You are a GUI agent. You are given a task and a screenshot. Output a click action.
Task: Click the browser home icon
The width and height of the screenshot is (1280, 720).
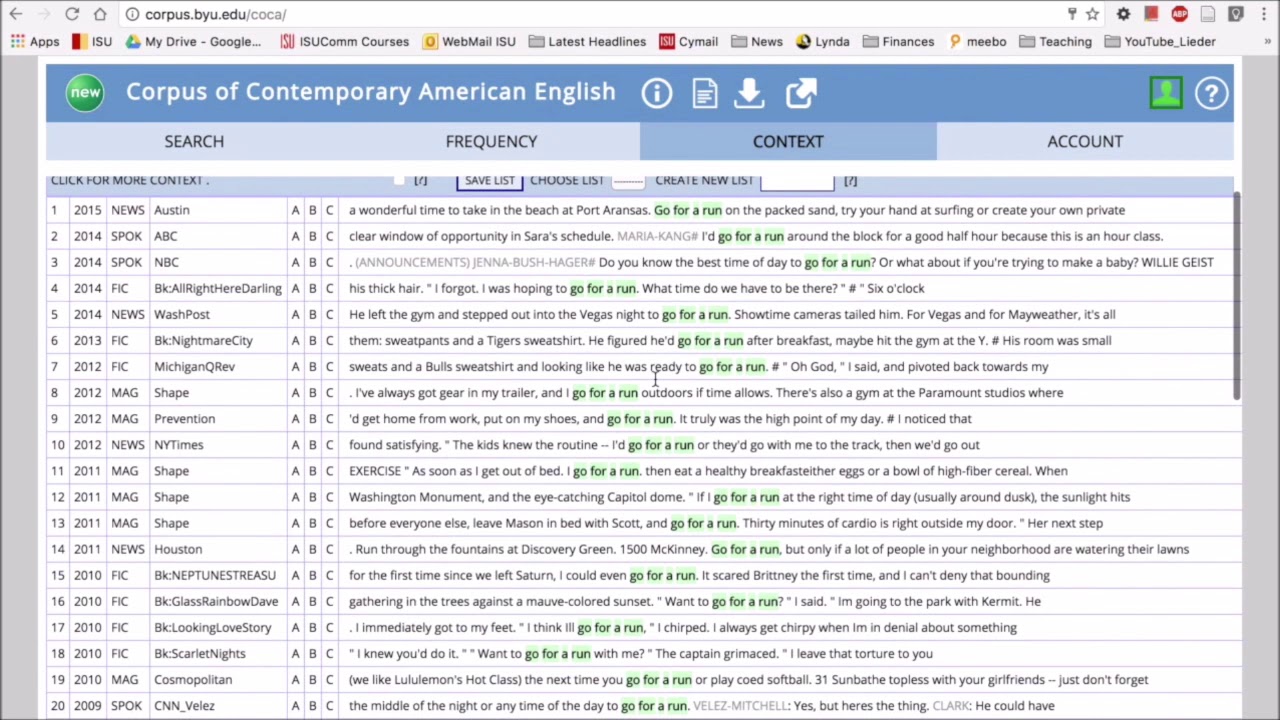(x=100, y=14)
